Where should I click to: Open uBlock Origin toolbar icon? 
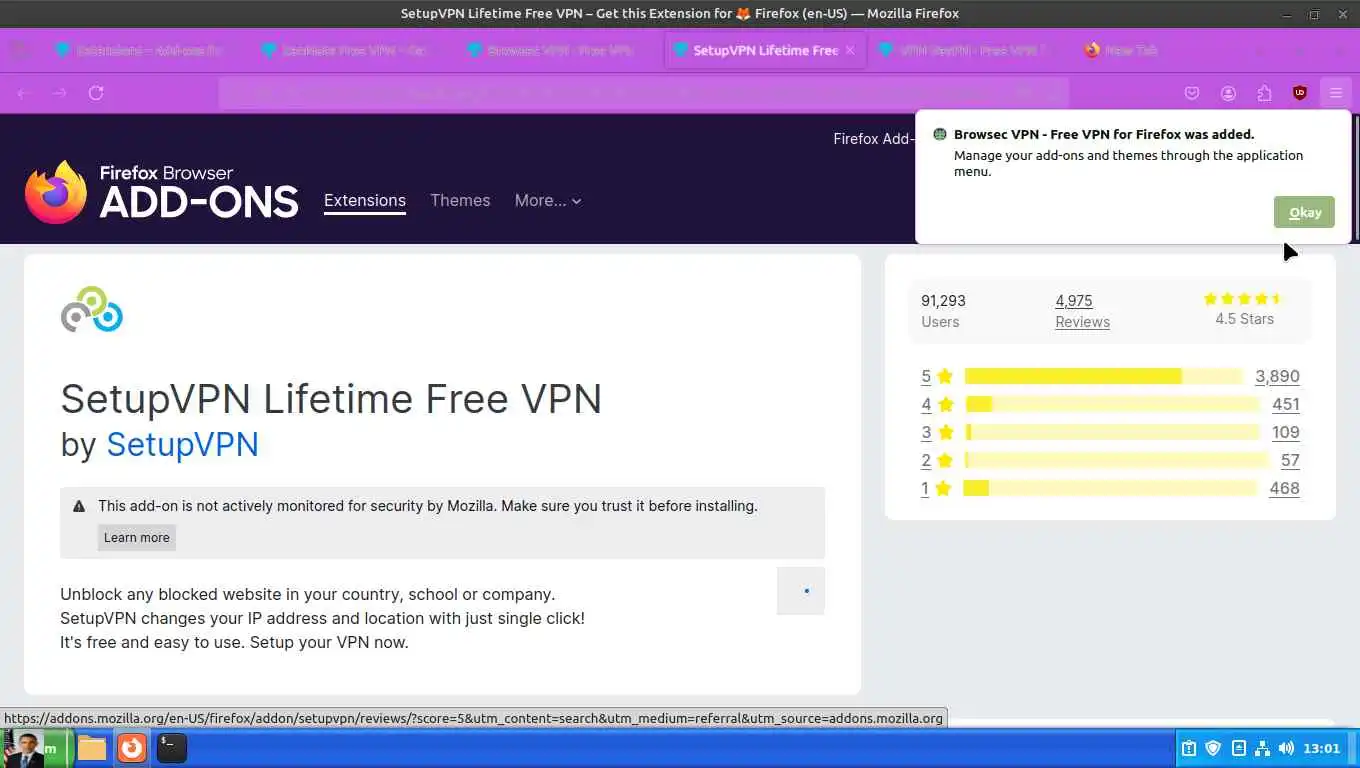[1300, 93]
